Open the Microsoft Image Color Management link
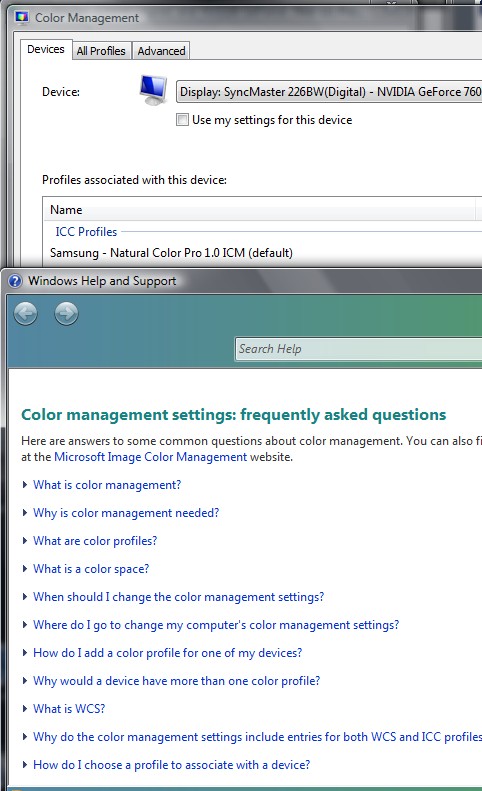Screen dimensions: 482x791 tap(150, 457)
